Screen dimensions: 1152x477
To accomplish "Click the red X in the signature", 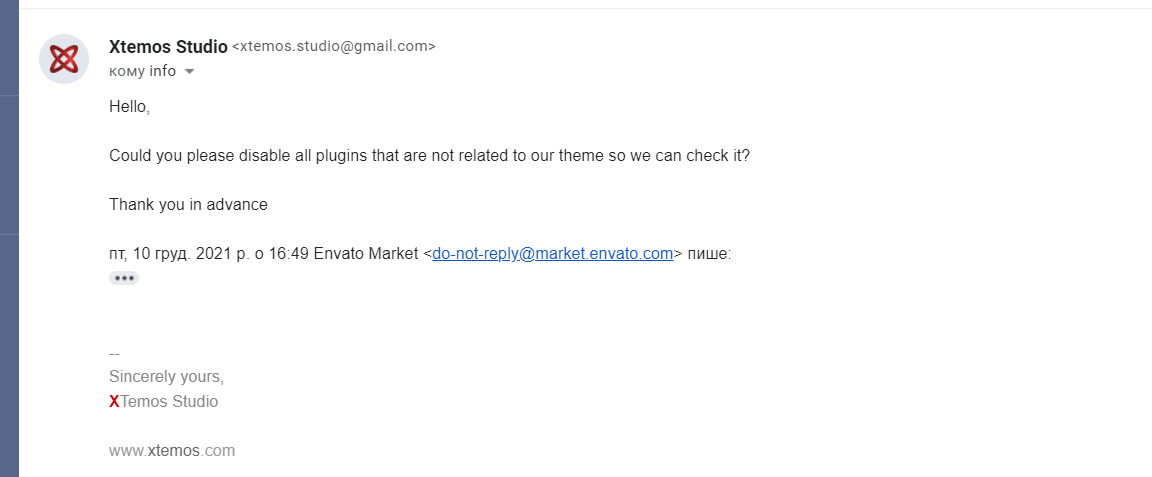I will [114, 402].
